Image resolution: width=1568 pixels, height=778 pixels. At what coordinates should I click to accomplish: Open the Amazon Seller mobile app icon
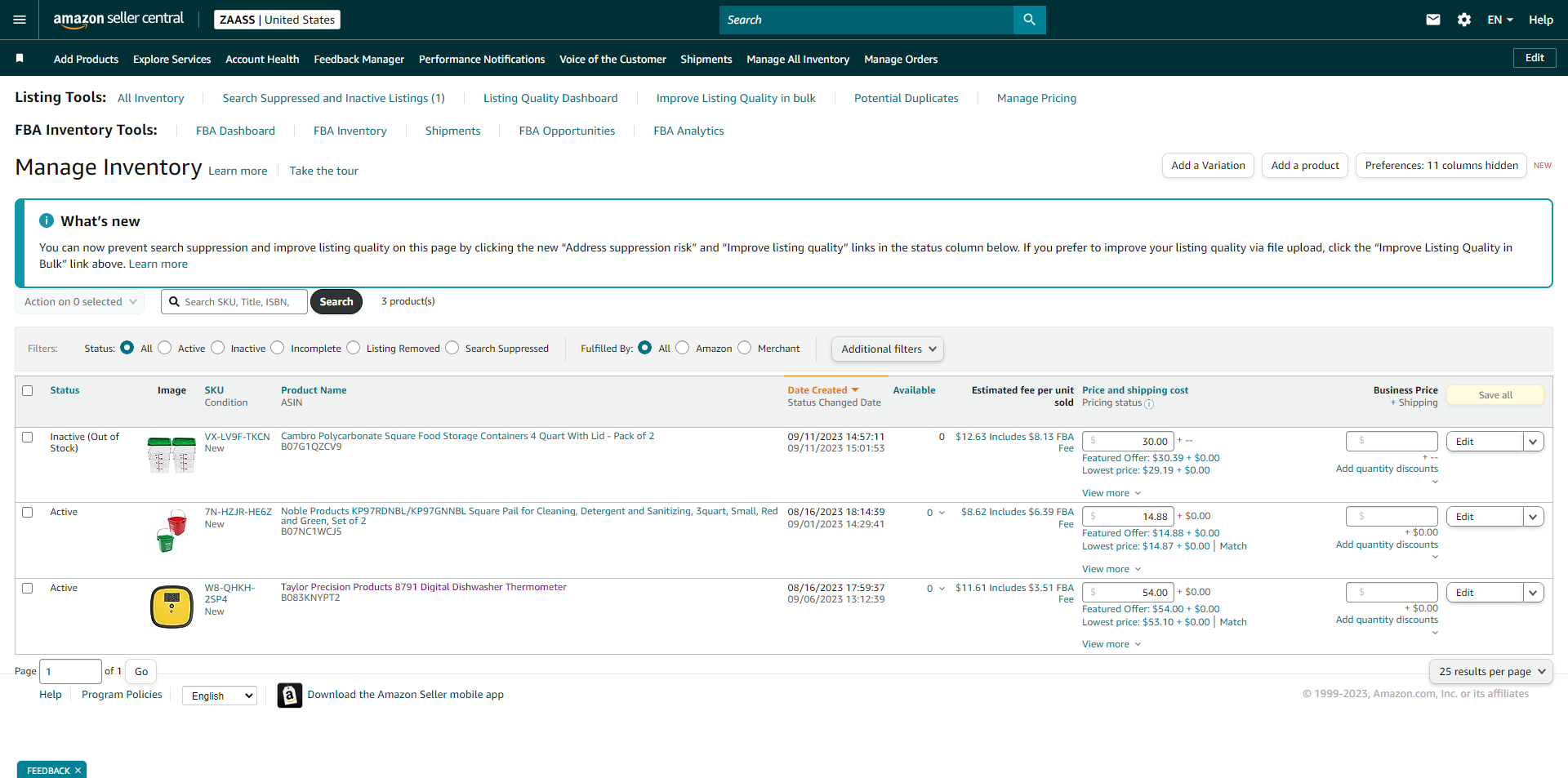[x=290, y=695]
